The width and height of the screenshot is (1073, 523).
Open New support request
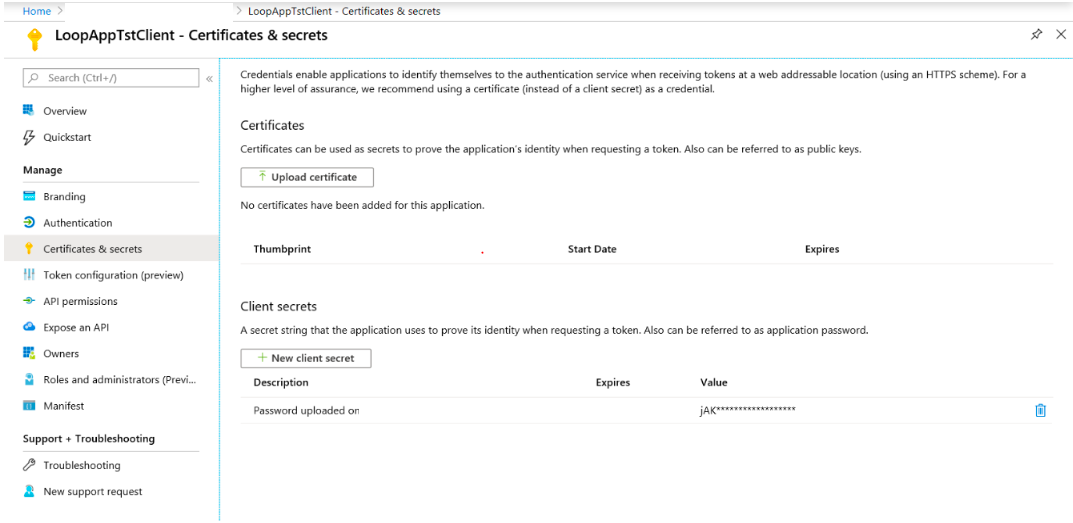(92, 492)
